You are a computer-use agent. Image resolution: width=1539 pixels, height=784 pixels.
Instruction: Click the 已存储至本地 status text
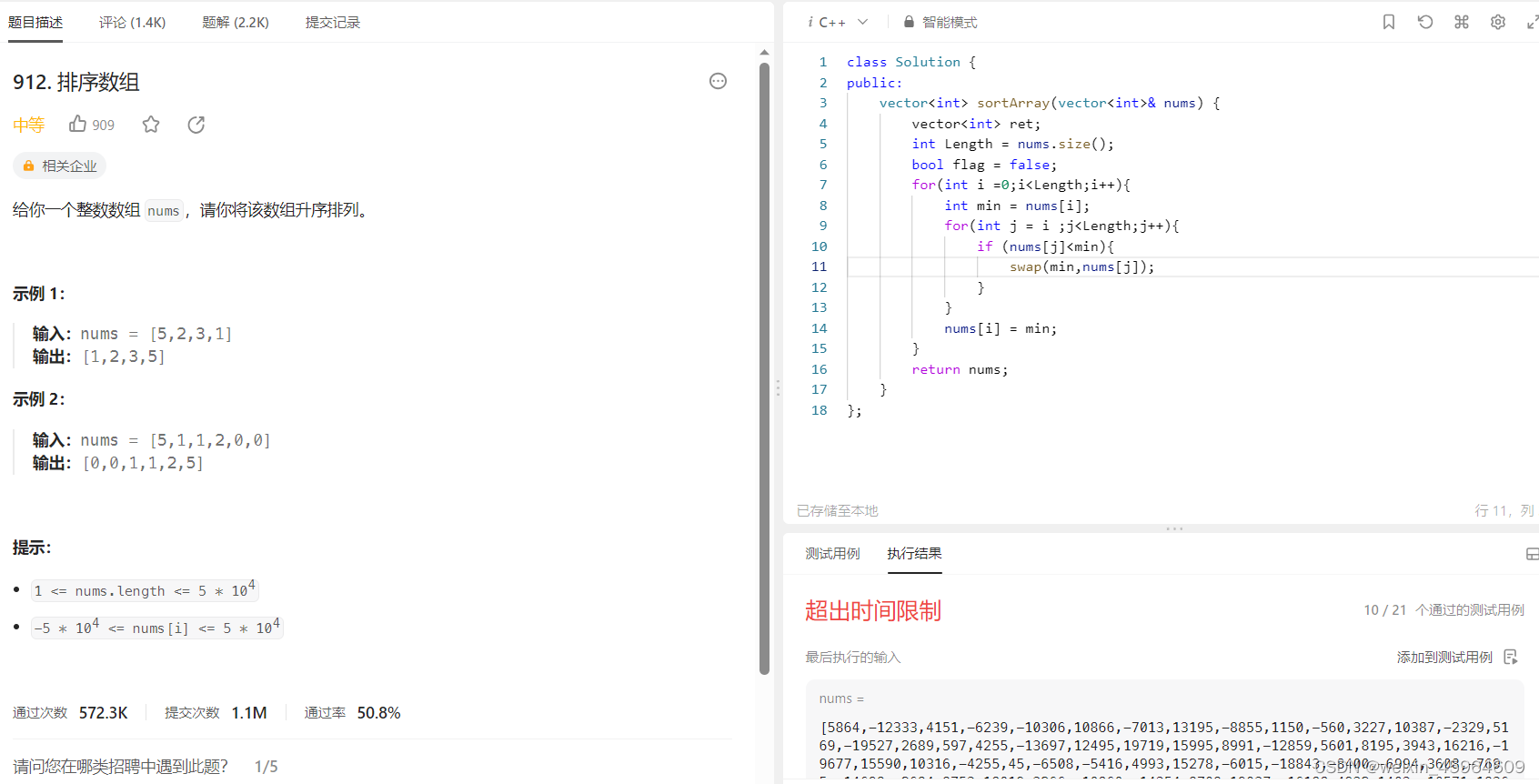point(838,511)
